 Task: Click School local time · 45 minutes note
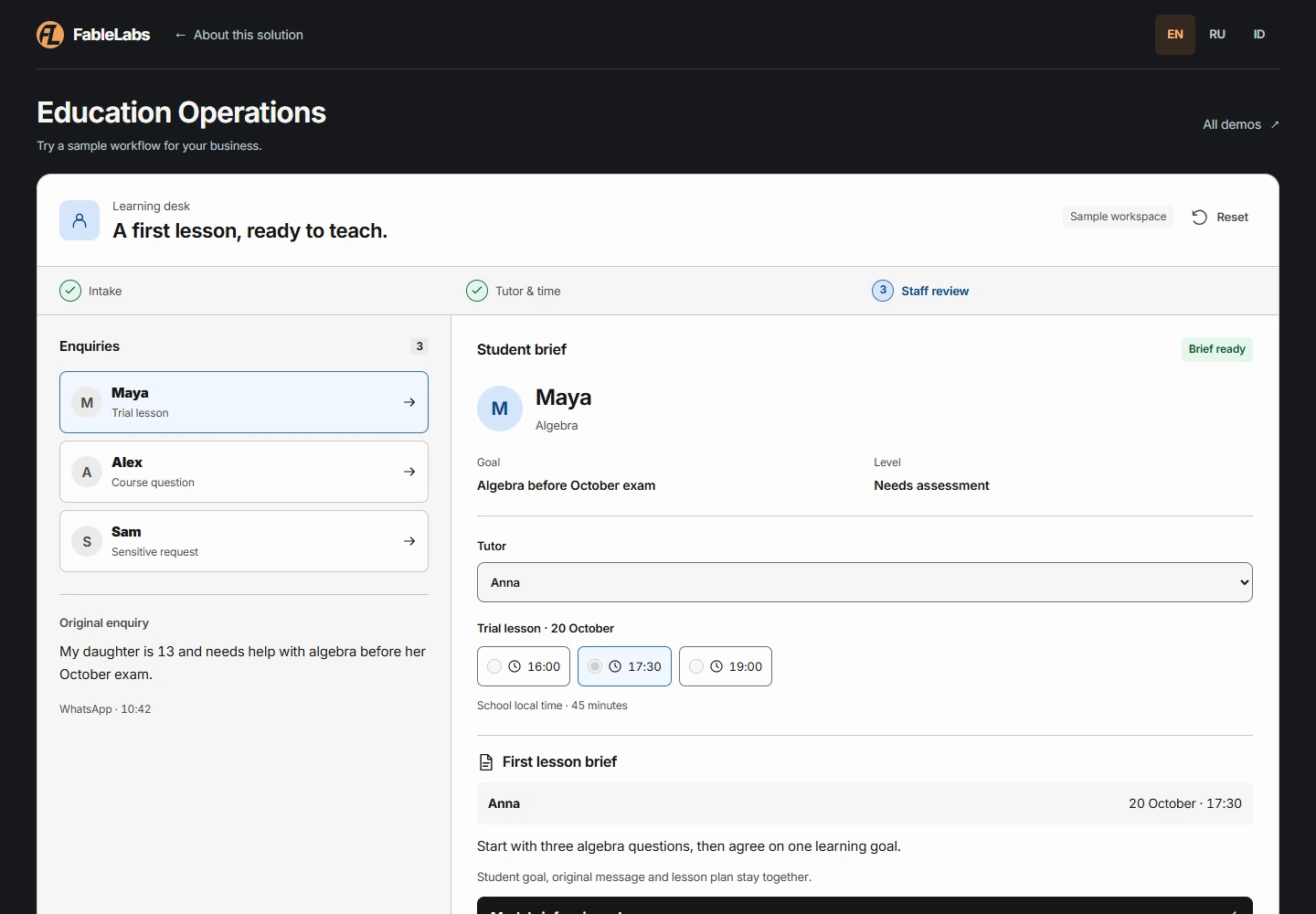552,706
